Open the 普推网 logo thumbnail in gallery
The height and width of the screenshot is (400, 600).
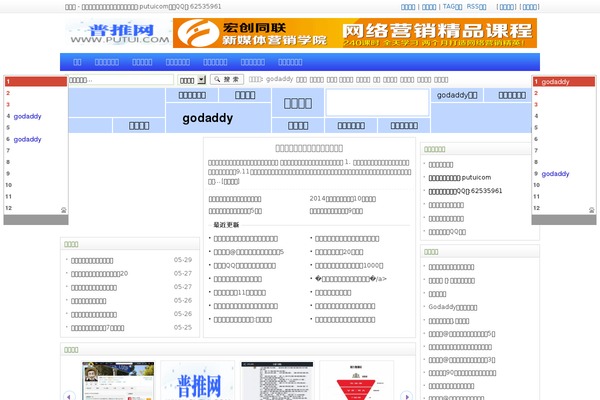pos(198,381)
